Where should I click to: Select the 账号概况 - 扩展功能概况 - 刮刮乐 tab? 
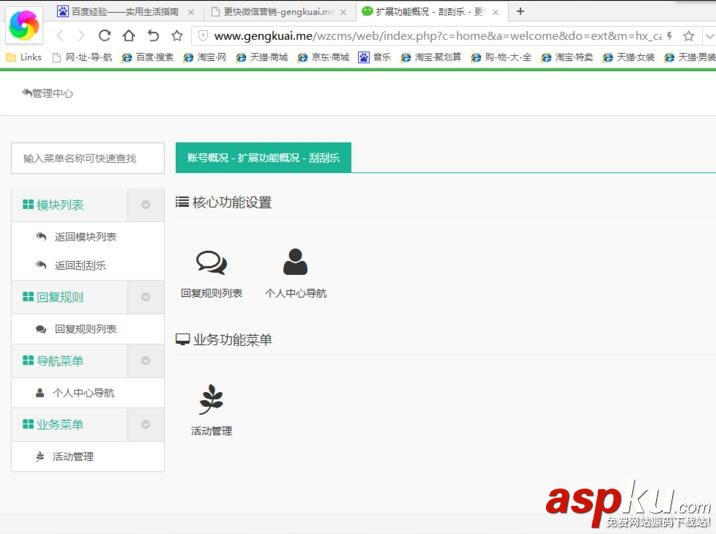tap(263, 158)
